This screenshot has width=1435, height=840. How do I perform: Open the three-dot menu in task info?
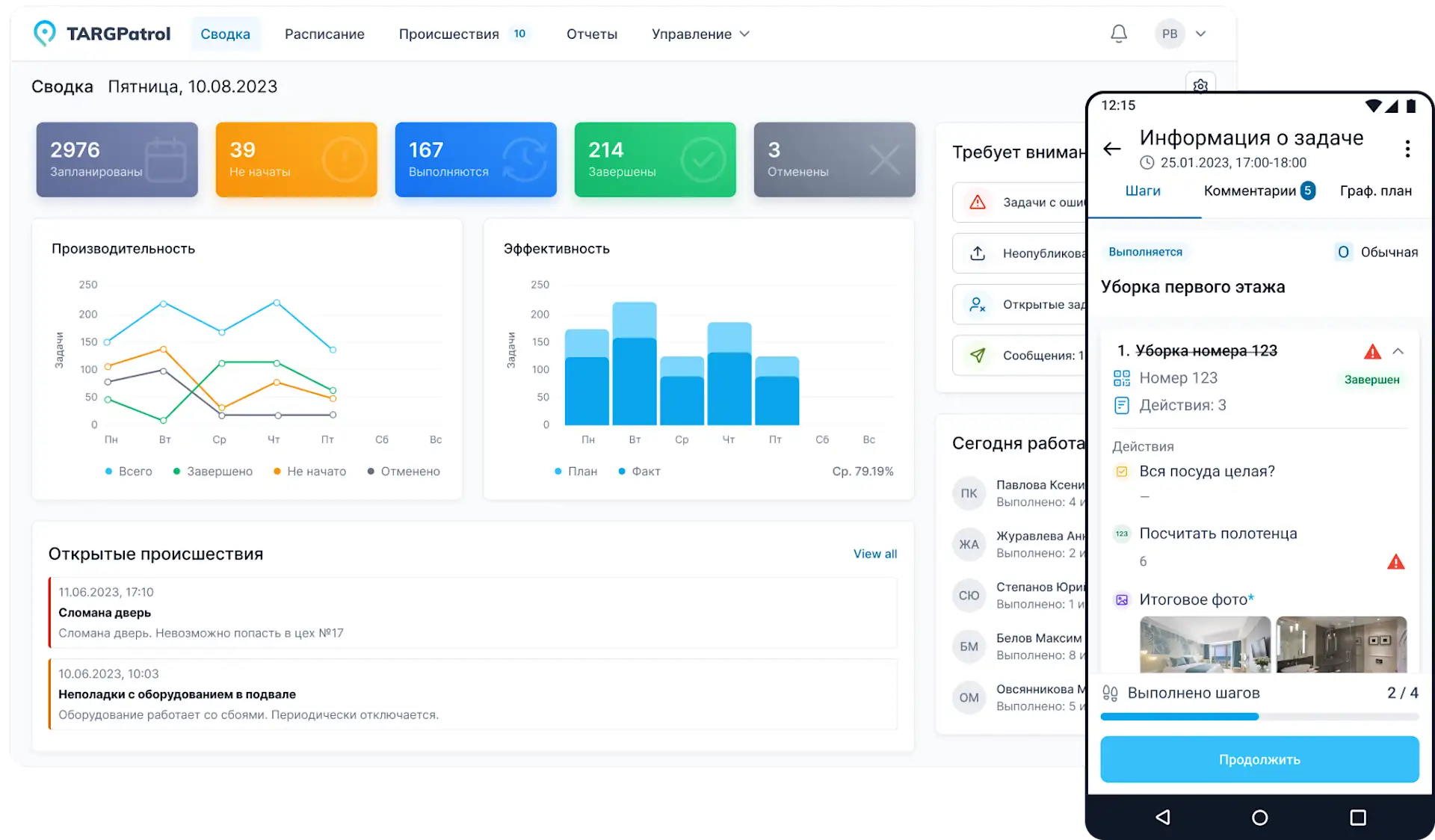1407,149
